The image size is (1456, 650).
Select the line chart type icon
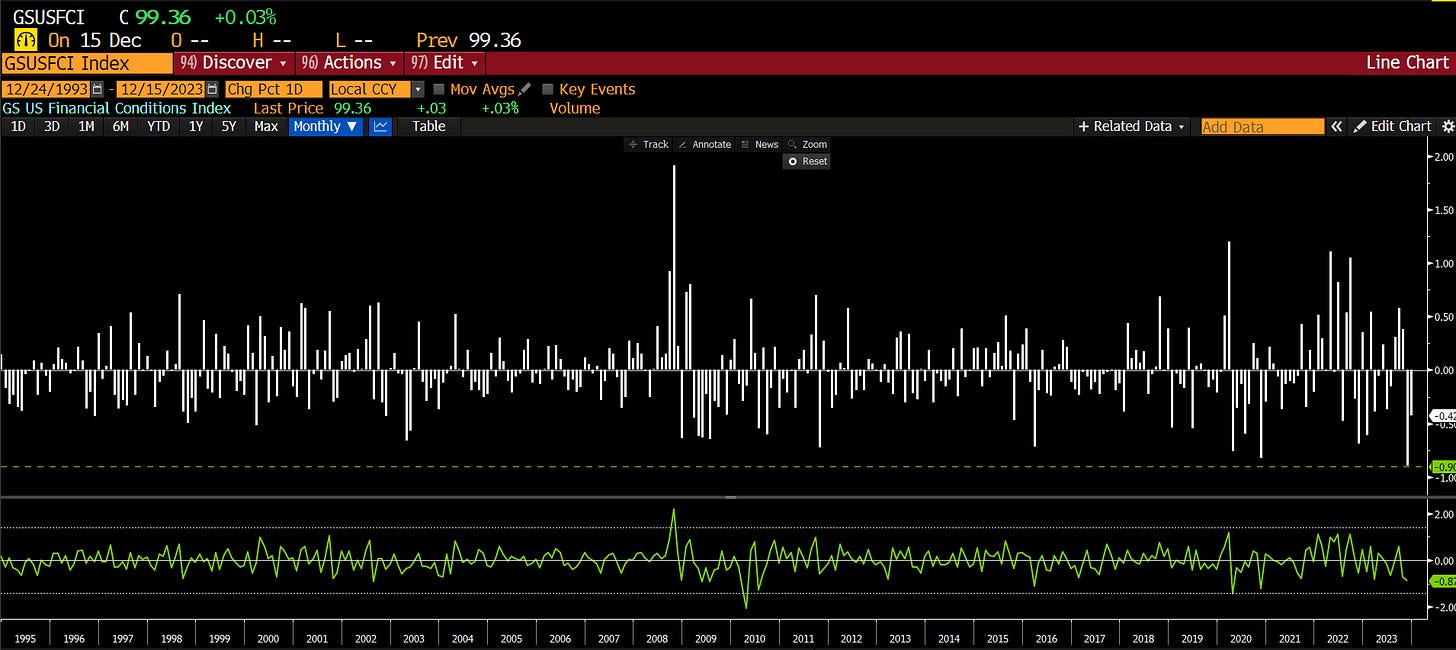380,126
